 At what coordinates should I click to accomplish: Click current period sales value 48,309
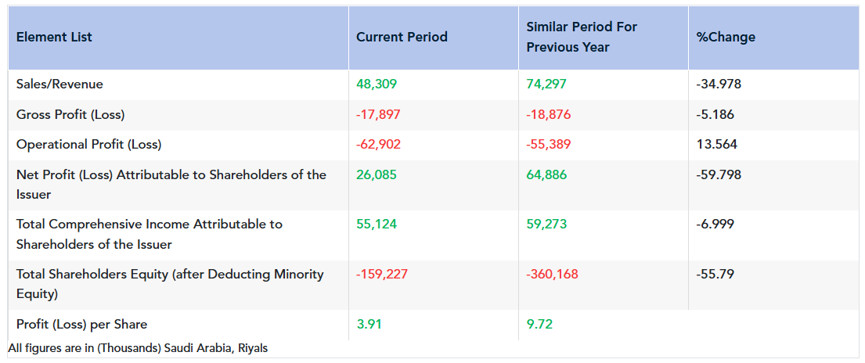click(376, 84)
